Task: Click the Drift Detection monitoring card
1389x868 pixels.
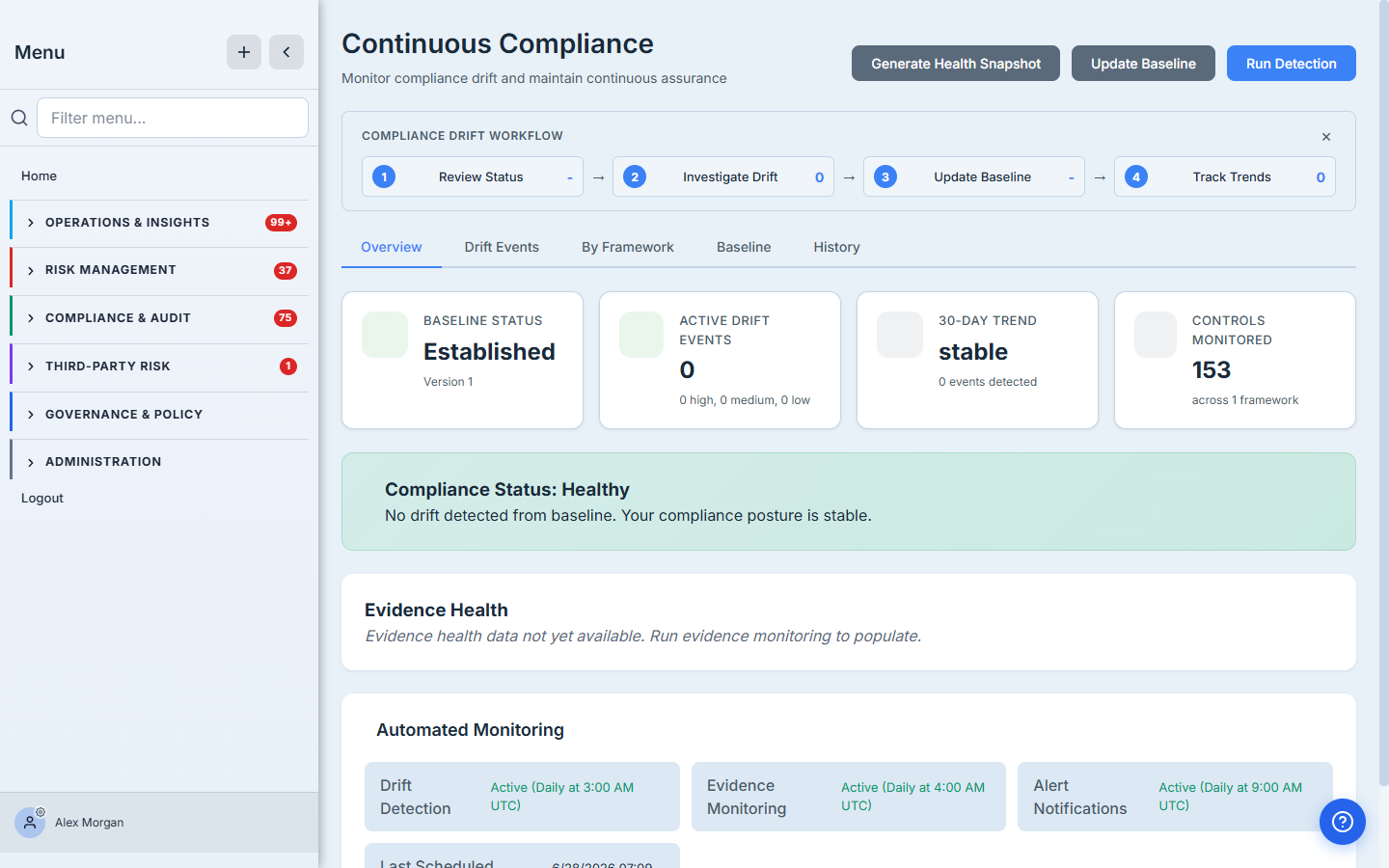Action: (x=522, y=797)
